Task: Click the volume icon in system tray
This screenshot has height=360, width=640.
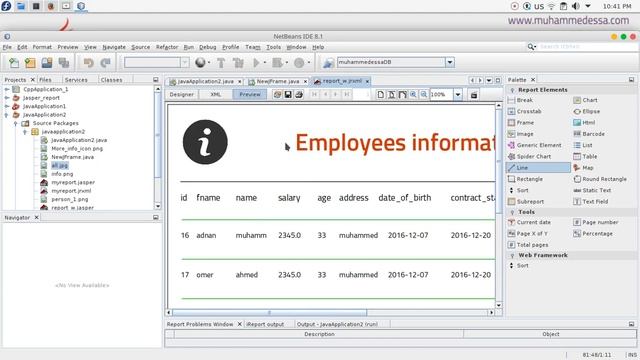Action: pyautogui.click(x=576, y=6)
